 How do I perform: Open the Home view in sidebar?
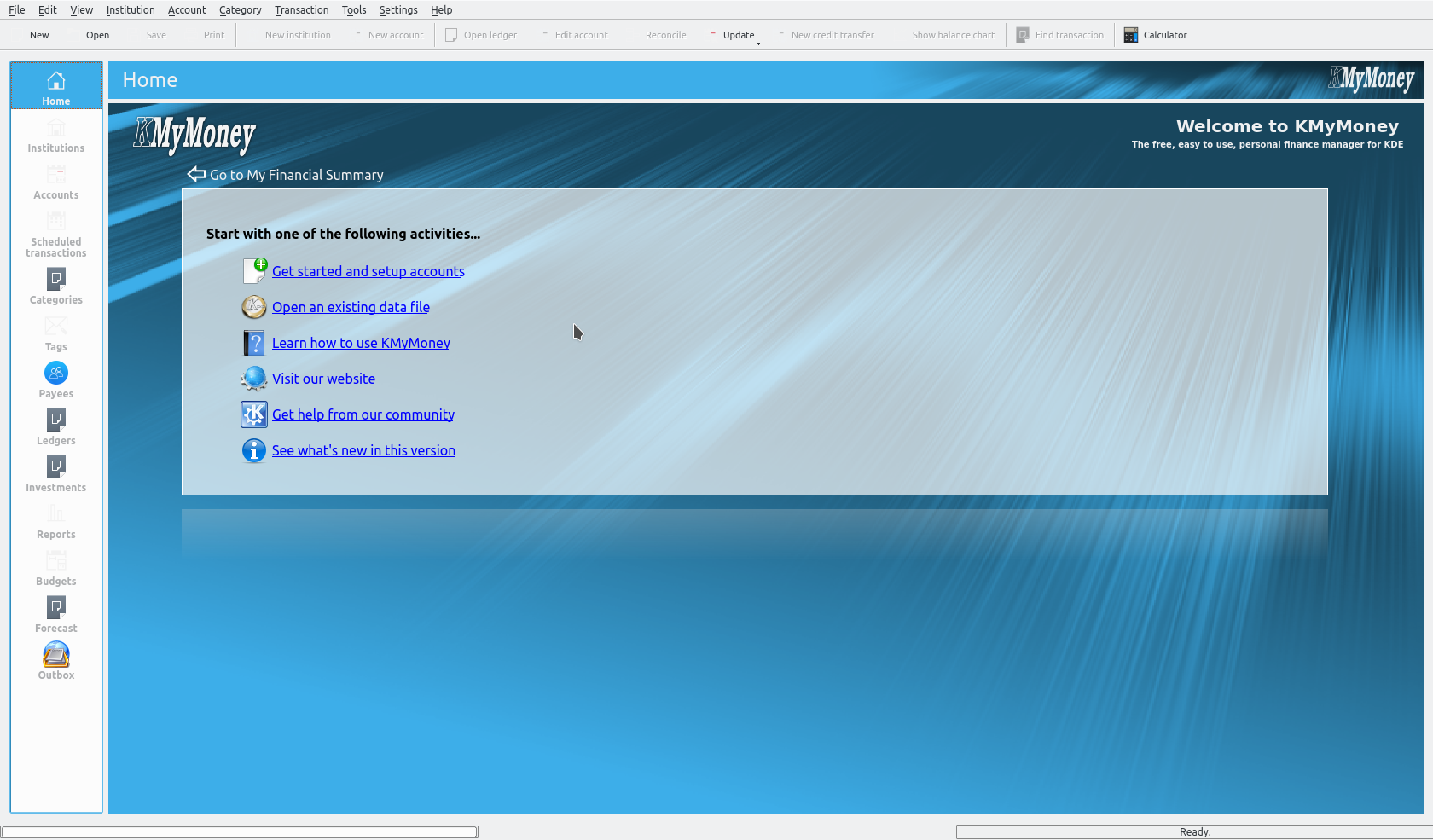(x=56, y=86)
